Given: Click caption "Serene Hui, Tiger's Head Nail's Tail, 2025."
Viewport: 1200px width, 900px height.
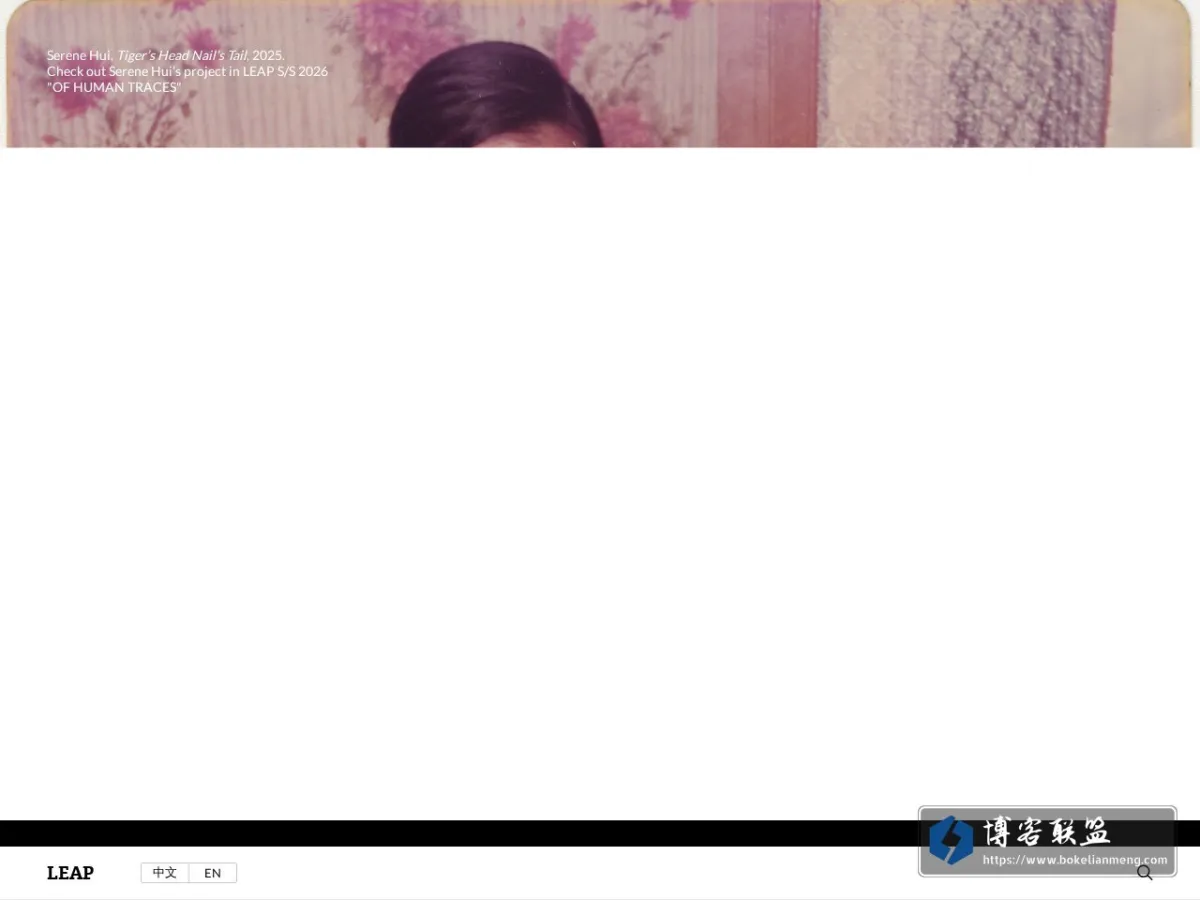Looking at the screenshot, I should pos(166,55).
